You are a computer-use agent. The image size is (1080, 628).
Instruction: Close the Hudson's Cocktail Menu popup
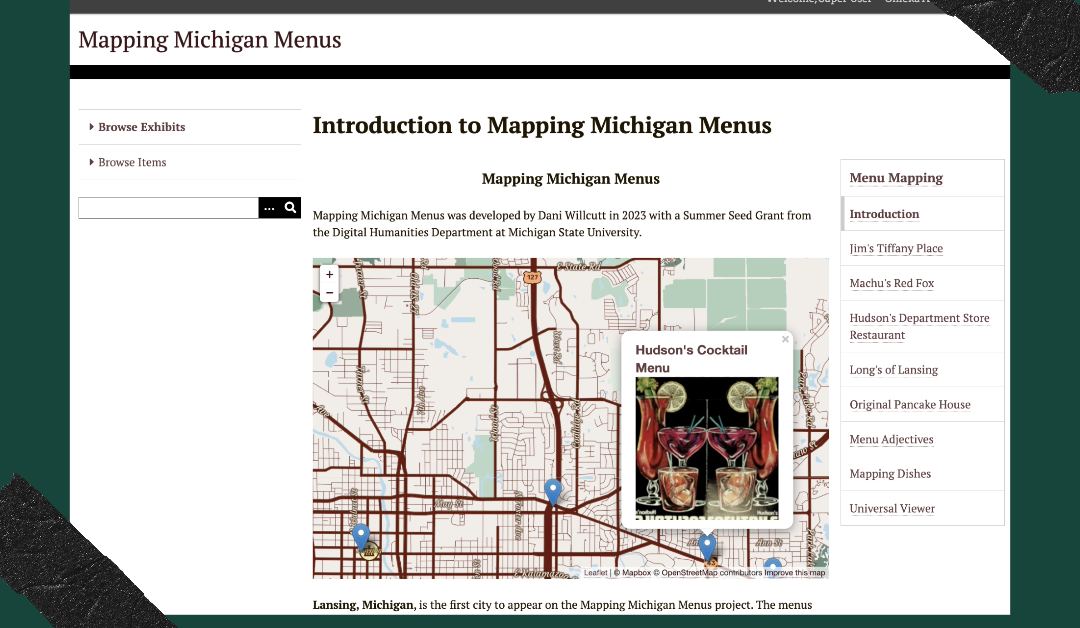(x=785, y=339)
